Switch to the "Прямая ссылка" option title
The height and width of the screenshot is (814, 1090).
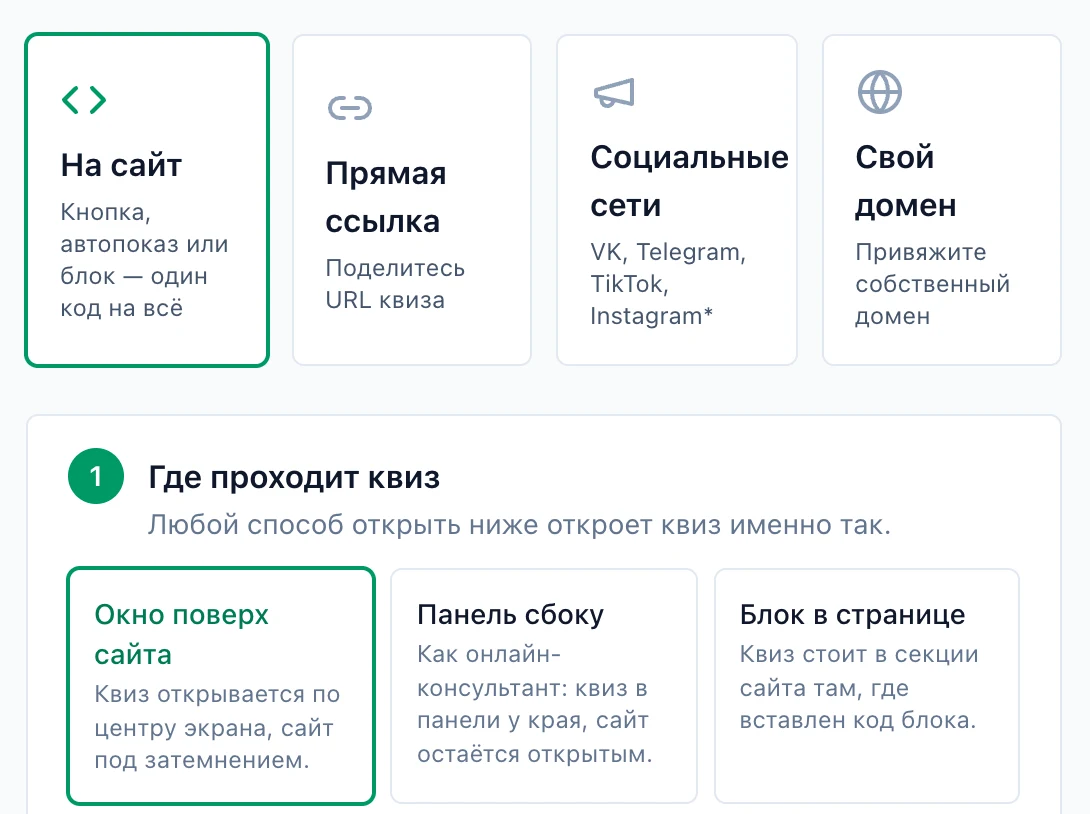[386, 197]
